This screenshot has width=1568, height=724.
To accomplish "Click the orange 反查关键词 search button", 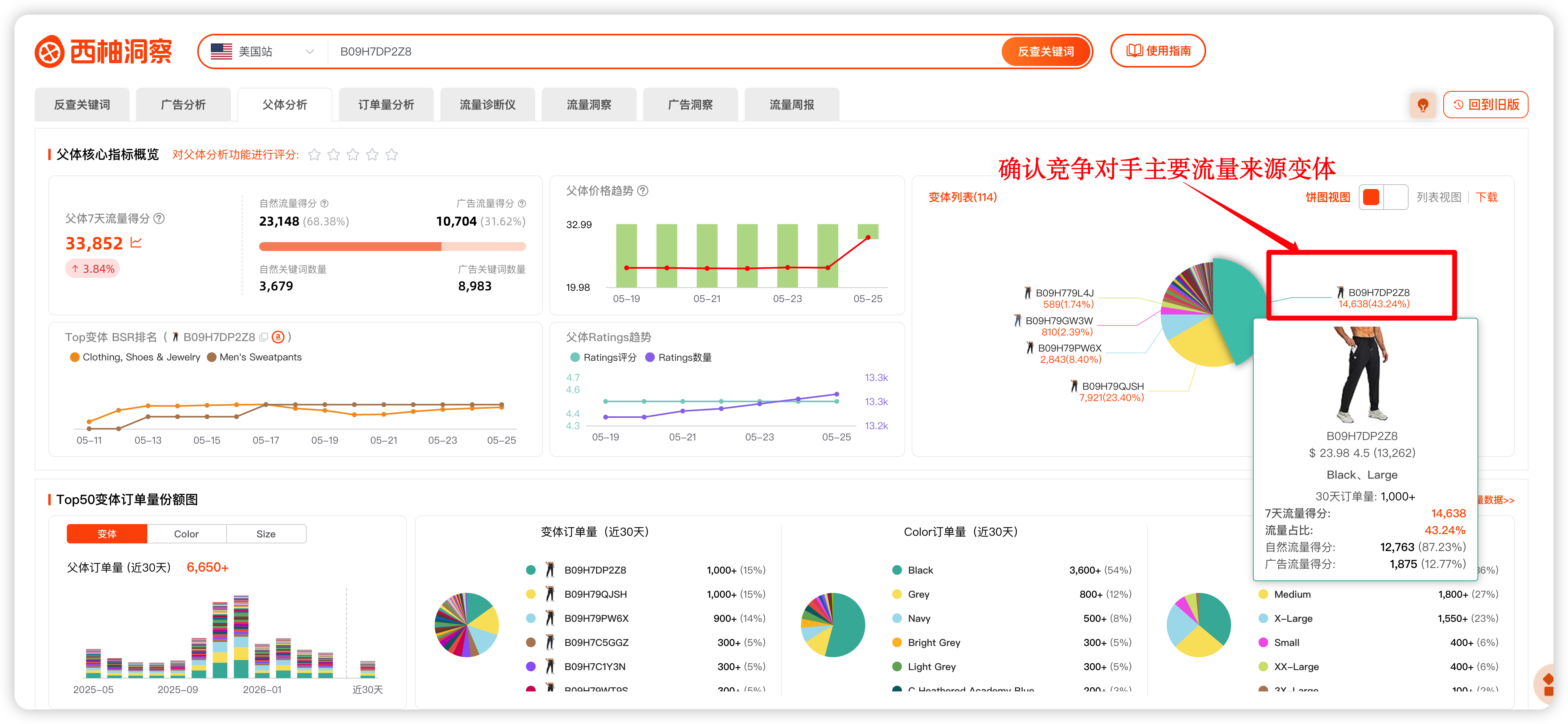I will tap(1046, 51).
